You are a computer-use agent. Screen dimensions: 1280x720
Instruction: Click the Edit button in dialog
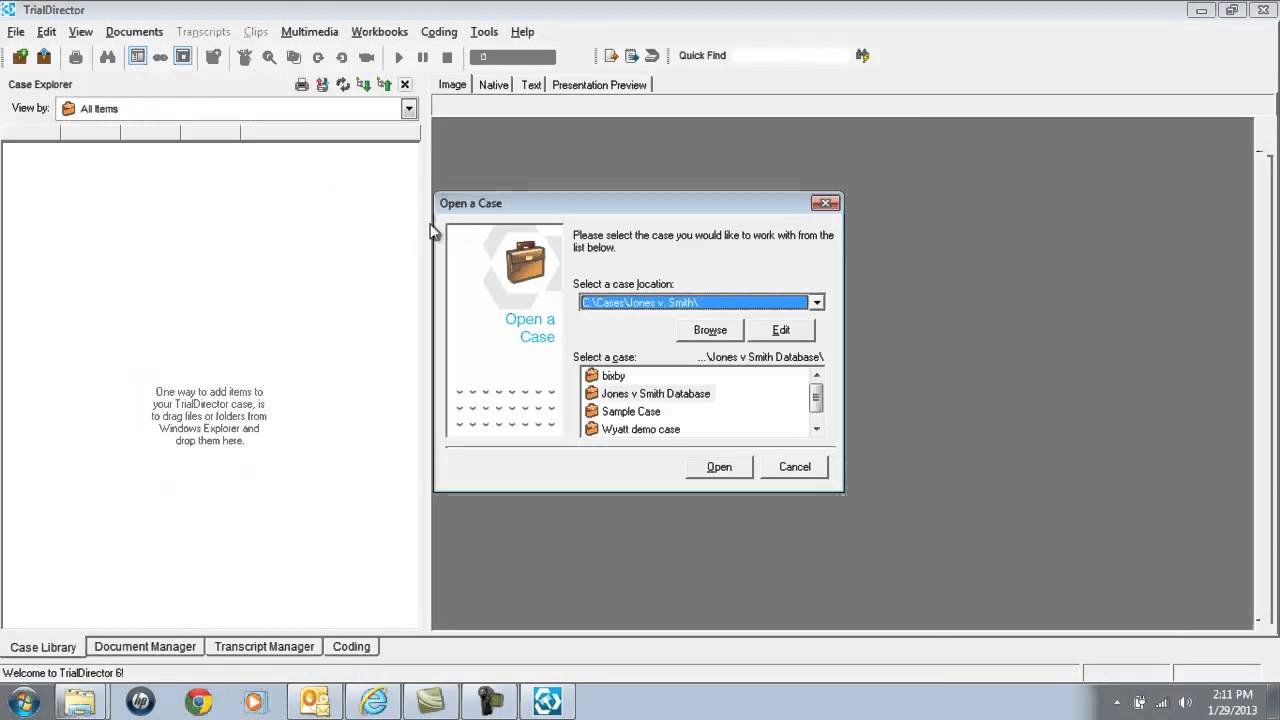[x=781, y=330]
